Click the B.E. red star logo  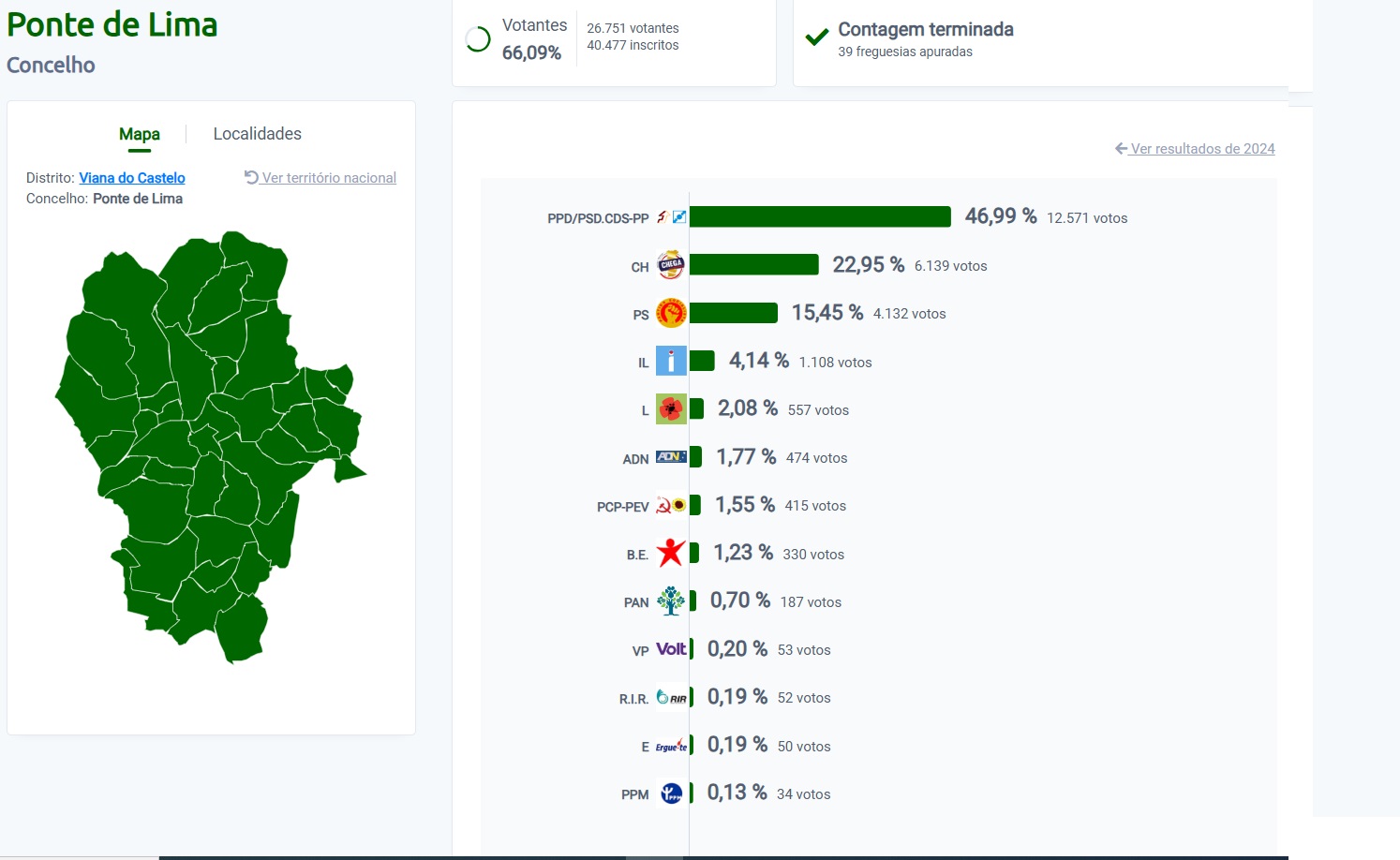[671, 553]
